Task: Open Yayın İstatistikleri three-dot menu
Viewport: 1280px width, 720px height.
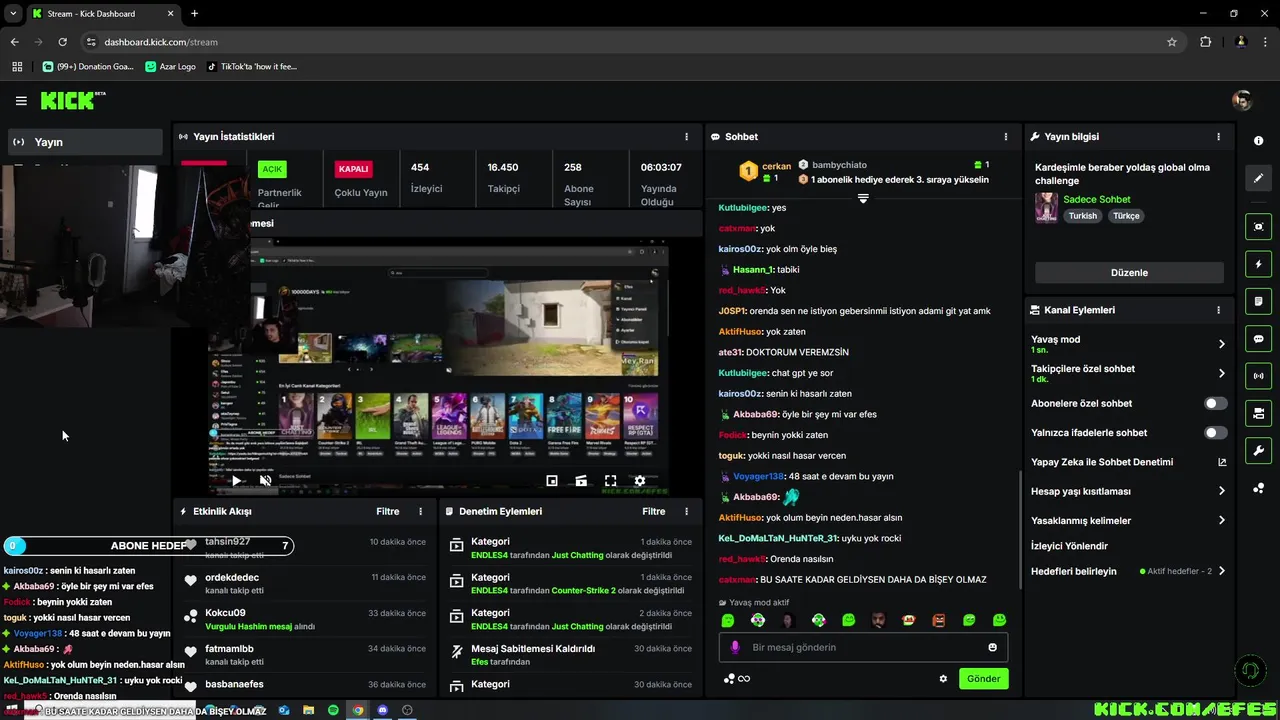Action: point(686,136)
